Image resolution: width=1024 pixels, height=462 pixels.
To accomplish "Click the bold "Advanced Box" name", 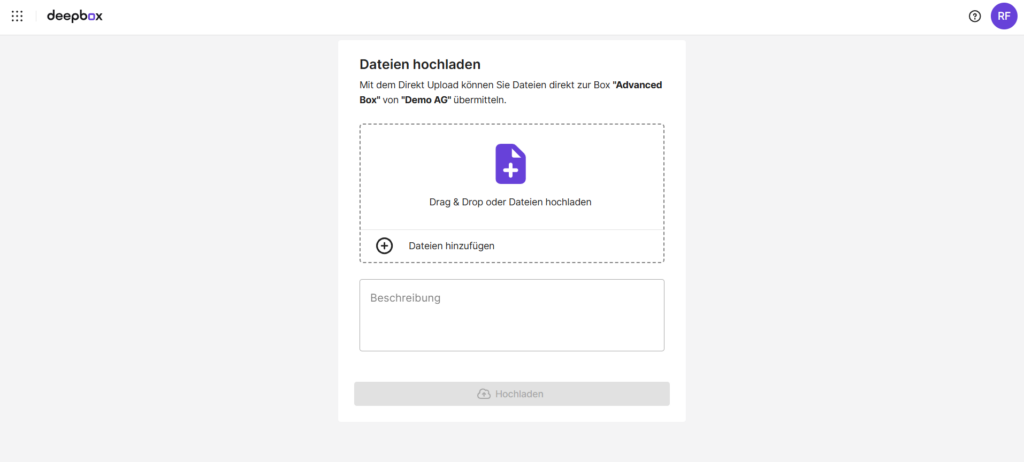I will (x=638, y=85).
